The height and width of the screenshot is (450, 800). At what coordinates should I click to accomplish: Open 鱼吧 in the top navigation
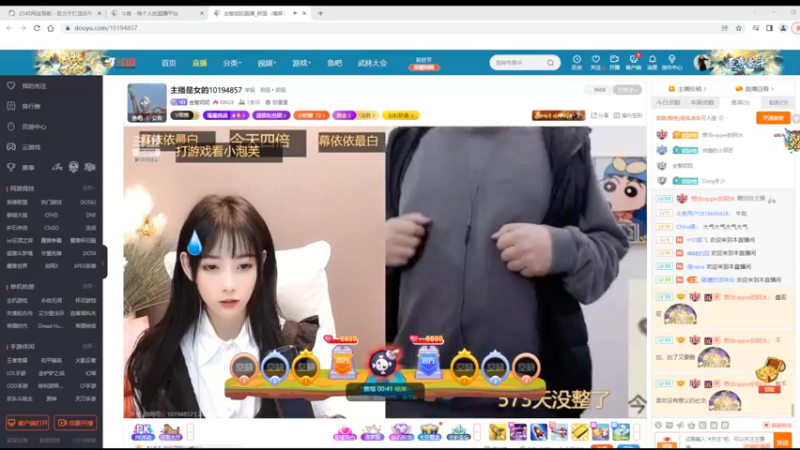(x=335, y=63)
